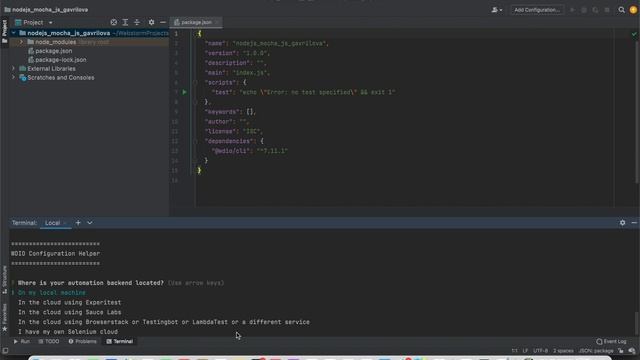Viewport: 640px width, 360px height.
Task: Open the TODO tool window tab
Action: pos(49,341)
